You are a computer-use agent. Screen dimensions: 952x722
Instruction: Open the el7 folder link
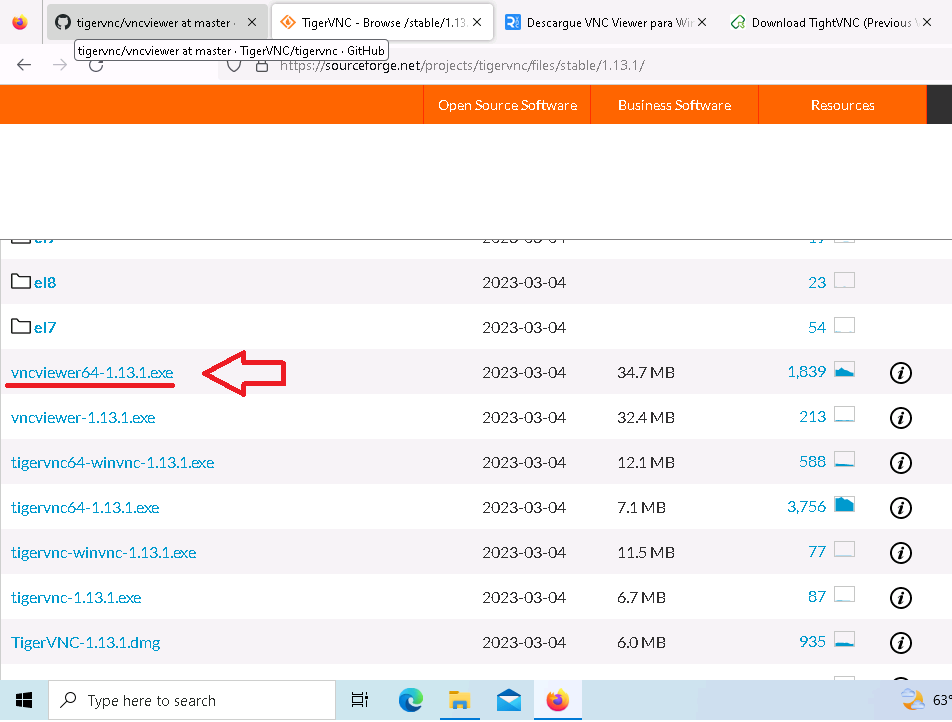click(x=45, y=327)
